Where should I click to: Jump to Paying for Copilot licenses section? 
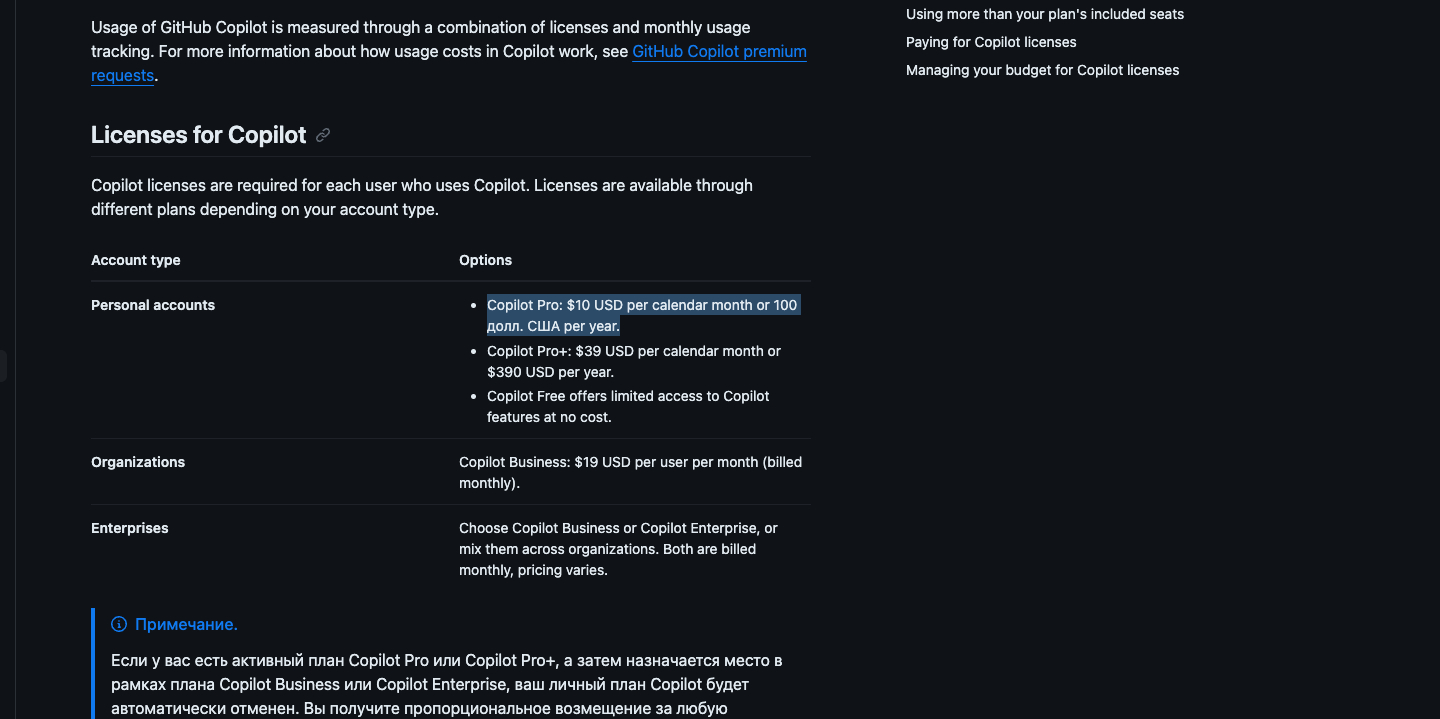click(x=991, y=42)
